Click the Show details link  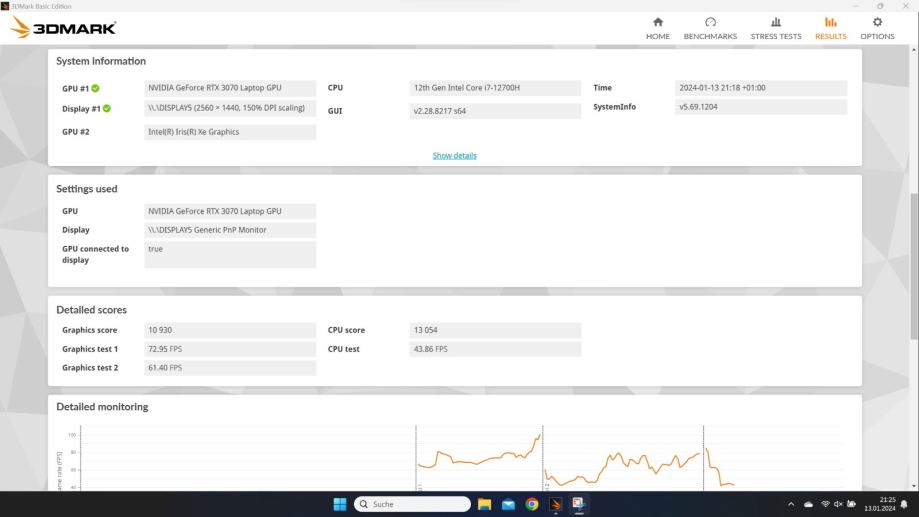454,155
